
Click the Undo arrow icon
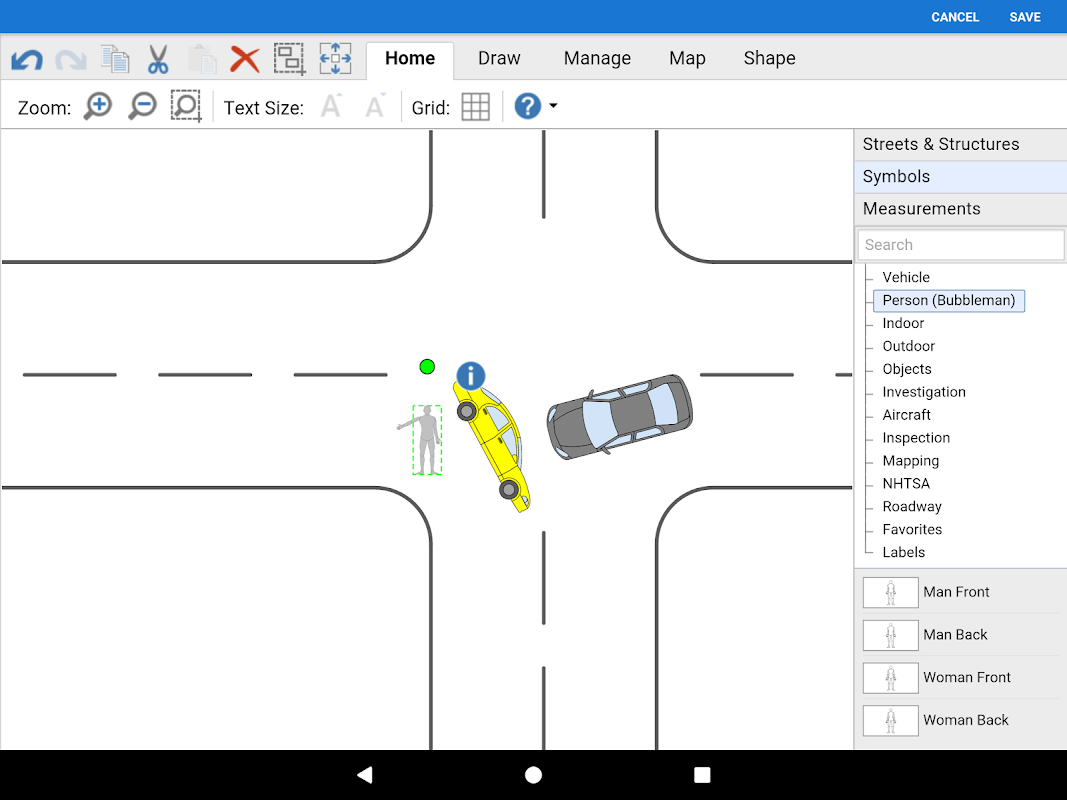click(27, 59)
